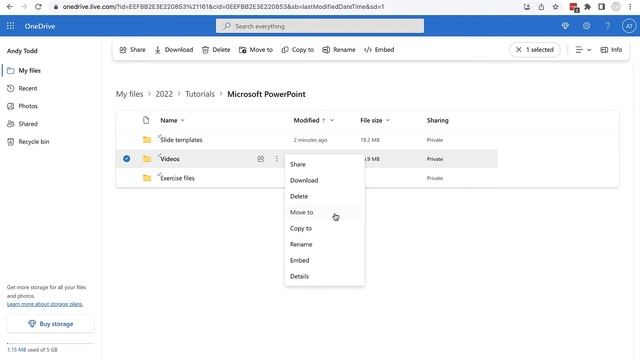Click the Search everything field

coord(320,26)
